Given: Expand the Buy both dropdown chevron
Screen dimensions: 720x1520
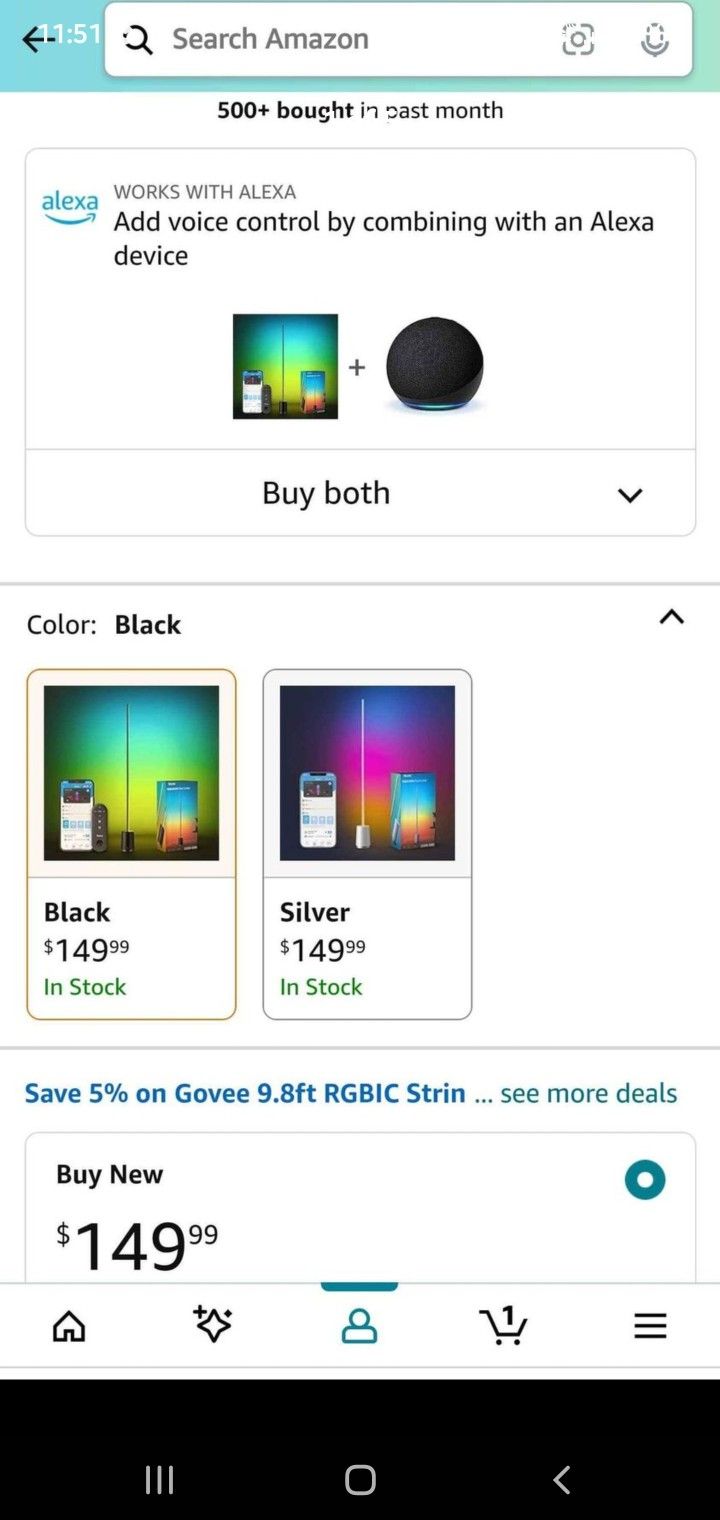Looking at the screenshot, I should click(x=629, y=495).
